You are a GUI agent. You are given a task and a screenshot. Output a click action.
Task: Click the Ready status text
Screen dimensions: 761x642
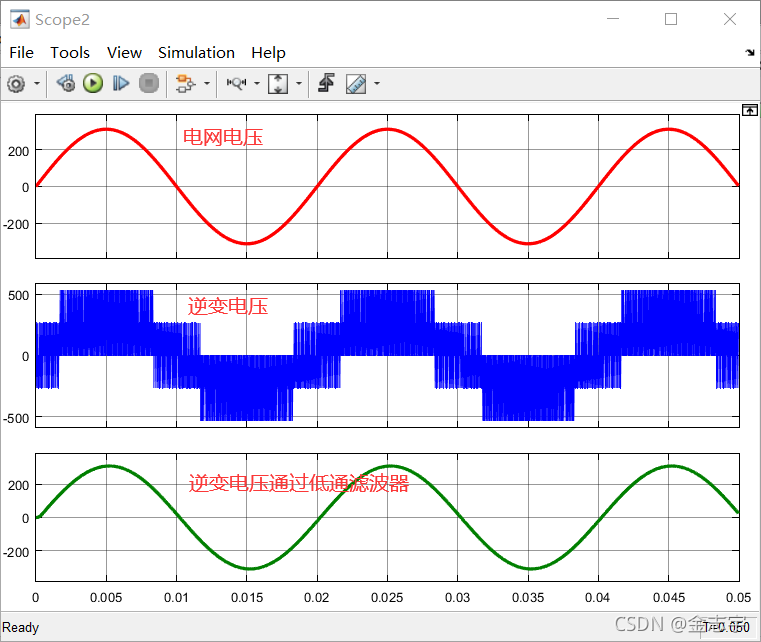coord(20,627)
